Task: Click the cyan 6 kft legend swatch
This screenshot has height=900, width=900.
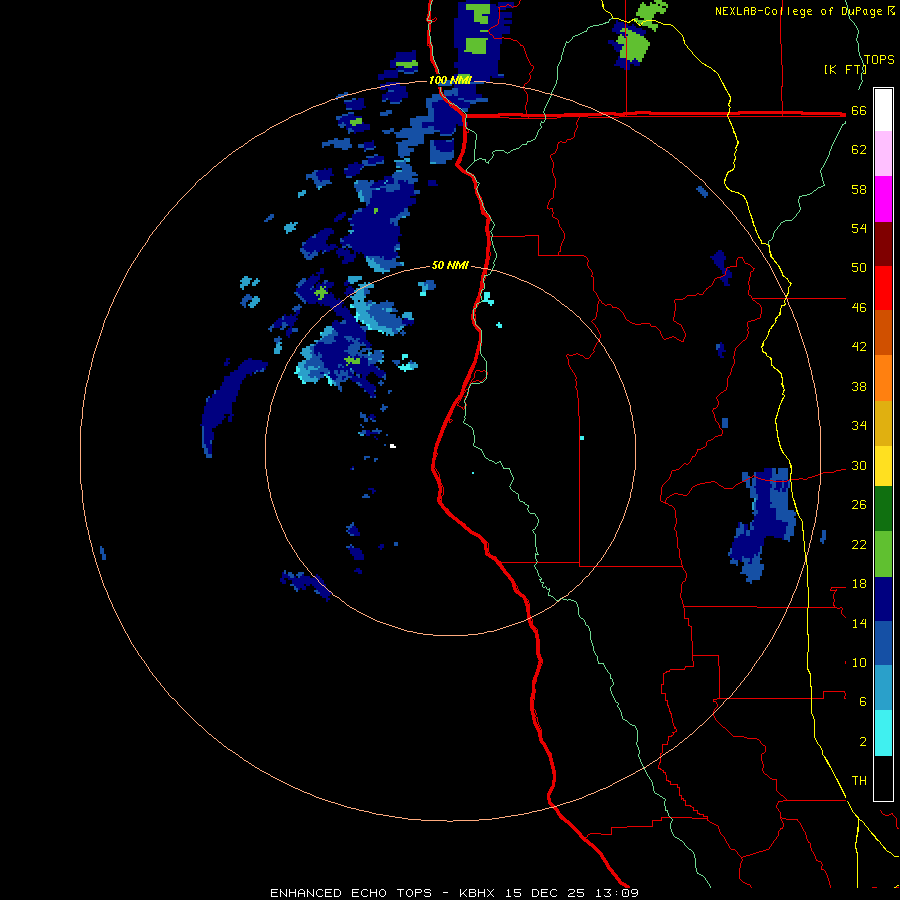Action: coord(883,733)
